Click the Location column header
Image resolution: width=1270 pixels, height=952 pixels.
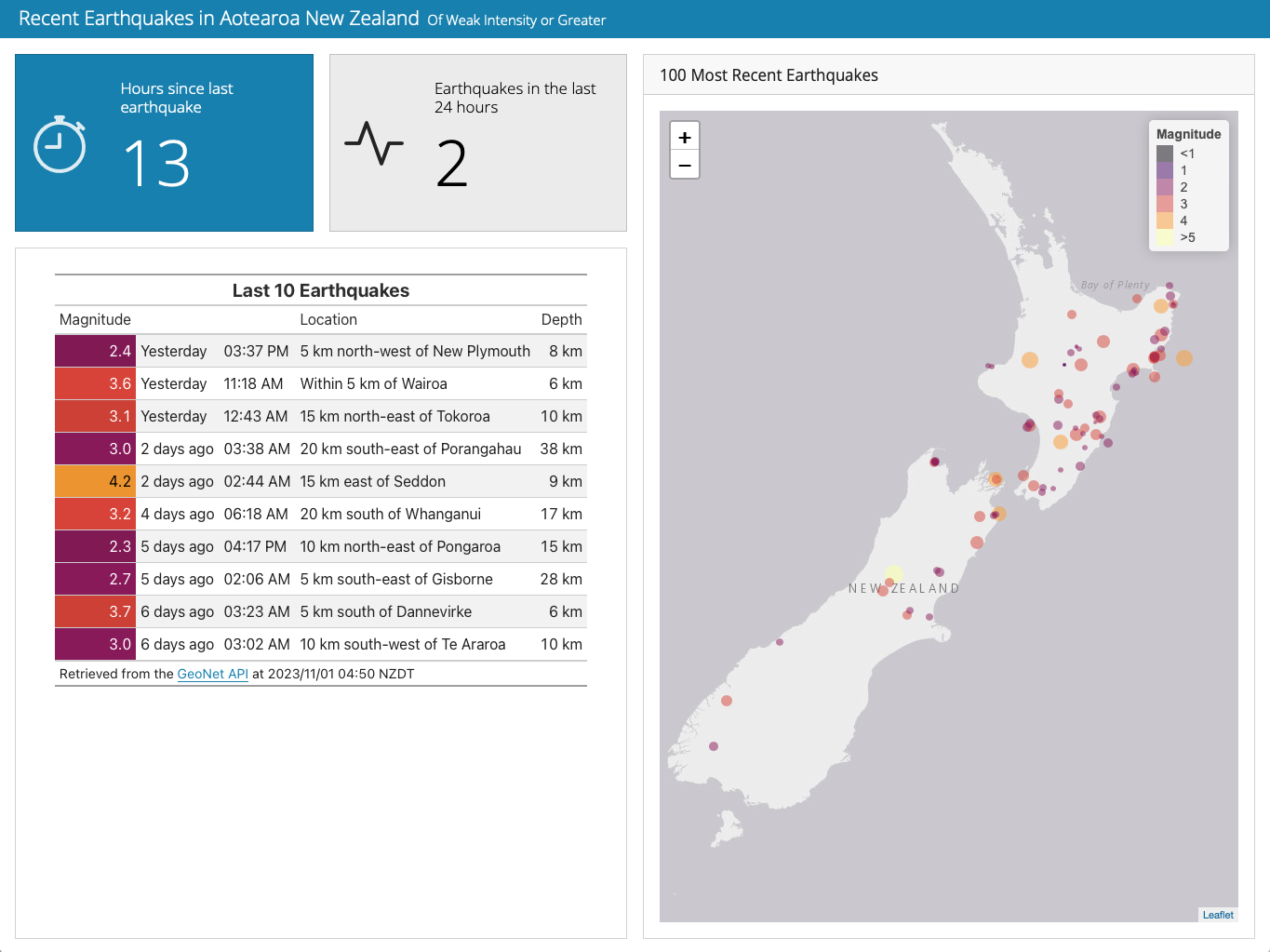tap(328, 319)
